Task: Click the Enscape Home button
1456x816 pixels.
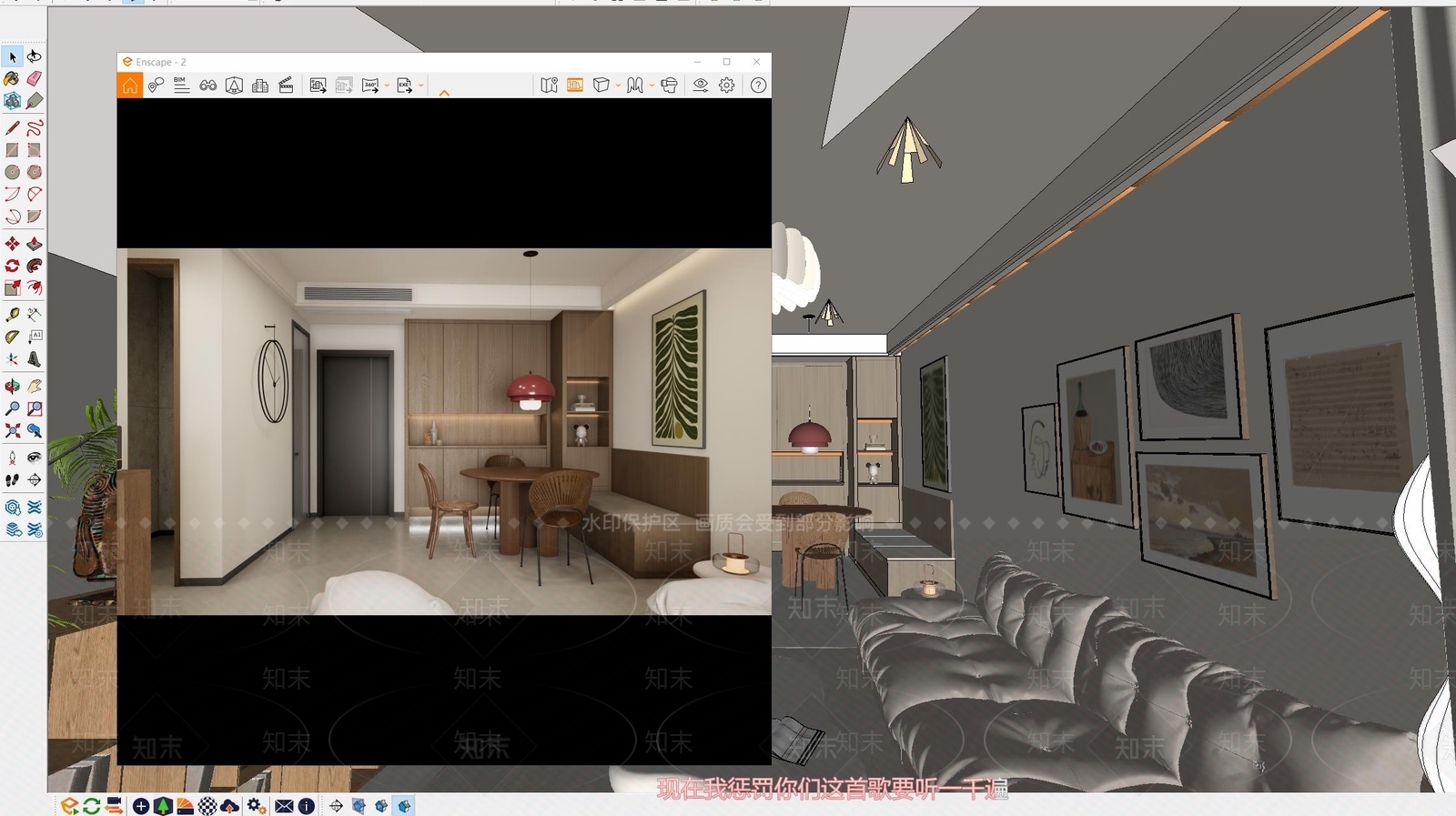Action: click(x=130, y=86)
